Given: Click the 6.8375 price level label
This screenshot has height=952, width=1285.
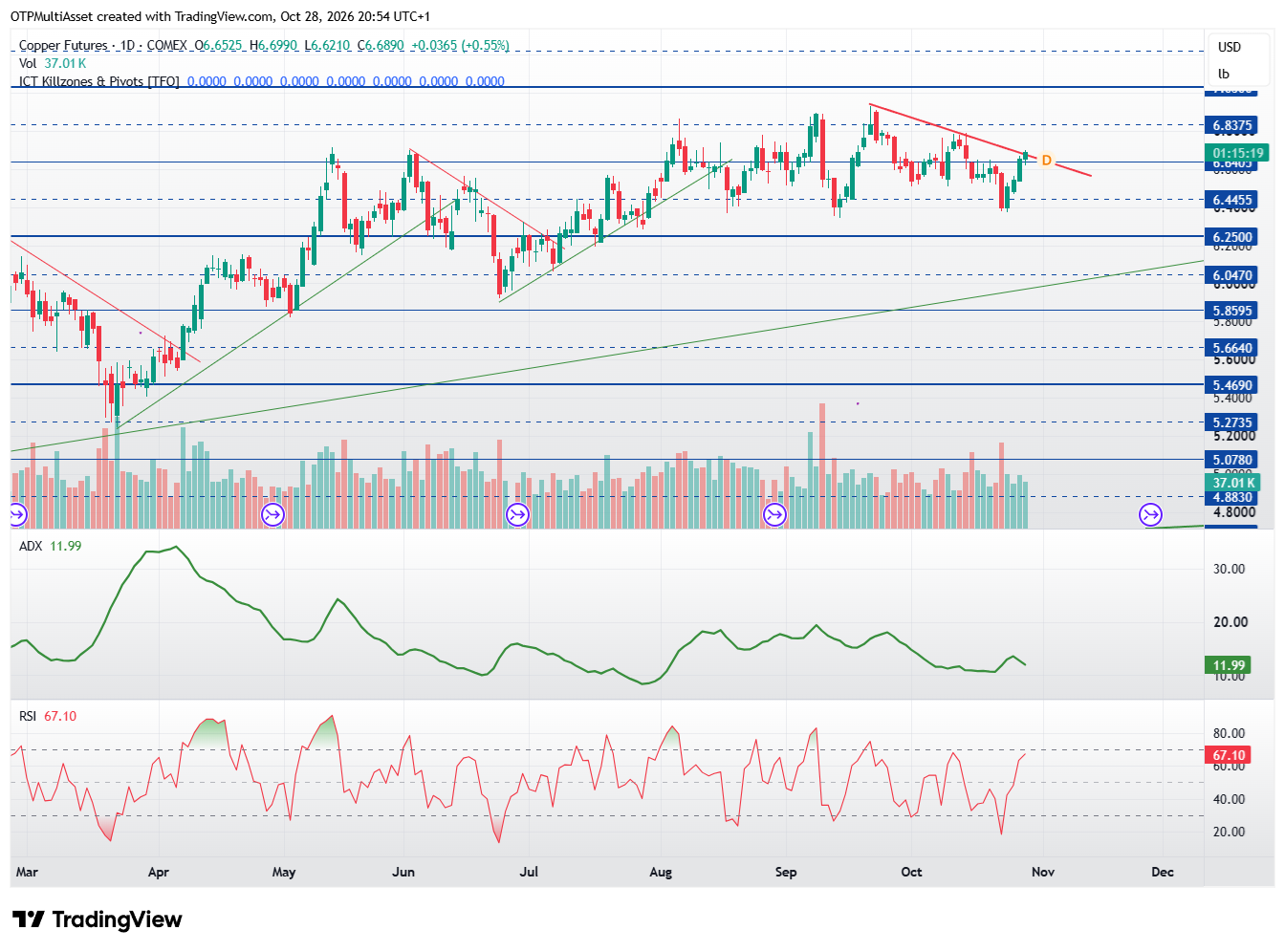Looking at the screenshot, I should (x=1231, y=125).
